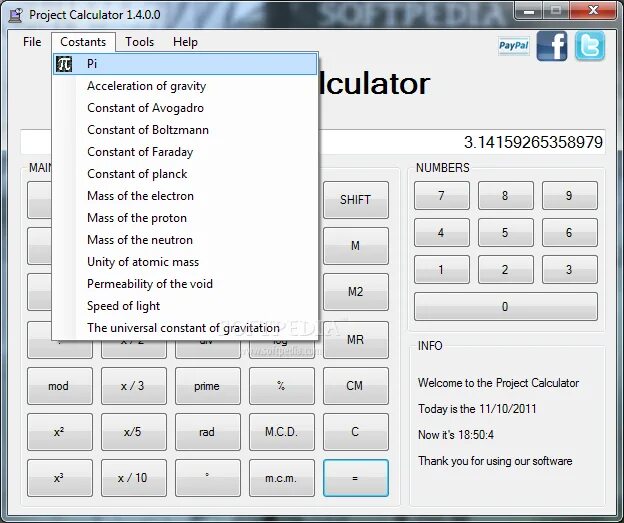Recall memory with MR button
Image resolution: width=624 pixels, height=523 pixels.
[x=356, y=340]
